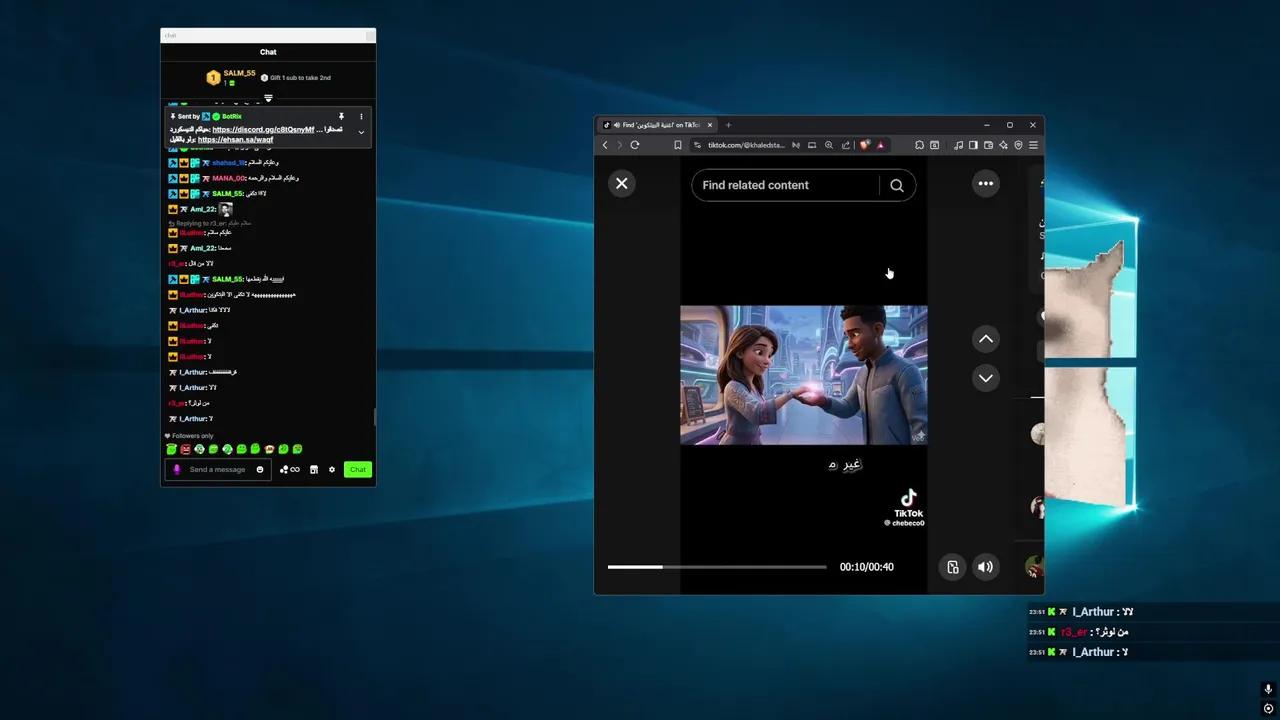Click the share icon in address bar
The image size is (1280, 720).
click(845, 145)
